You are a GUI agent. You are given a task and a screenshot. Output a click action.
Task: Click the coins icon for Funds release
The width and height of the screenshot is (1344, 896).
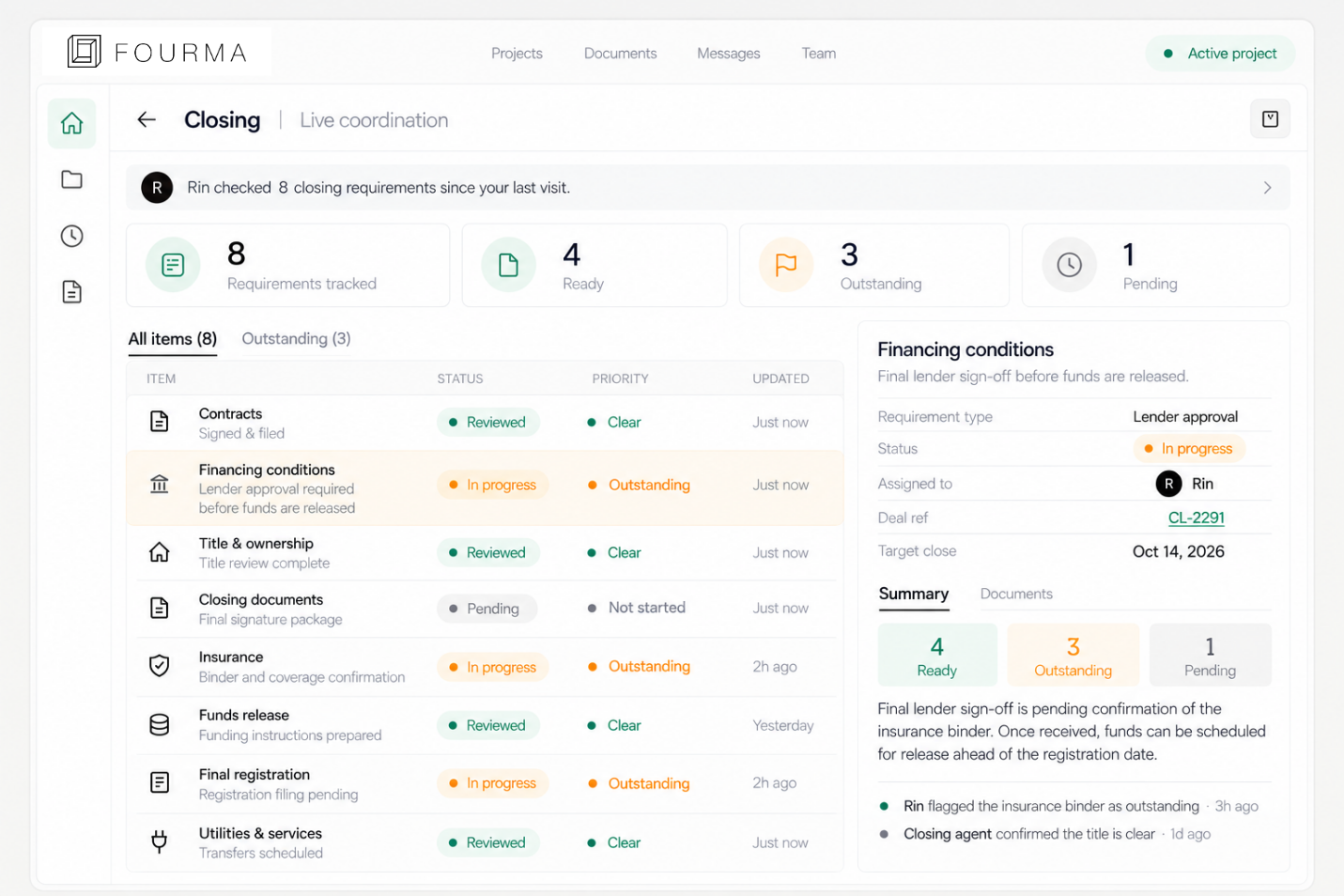click(x=160, y=725)
